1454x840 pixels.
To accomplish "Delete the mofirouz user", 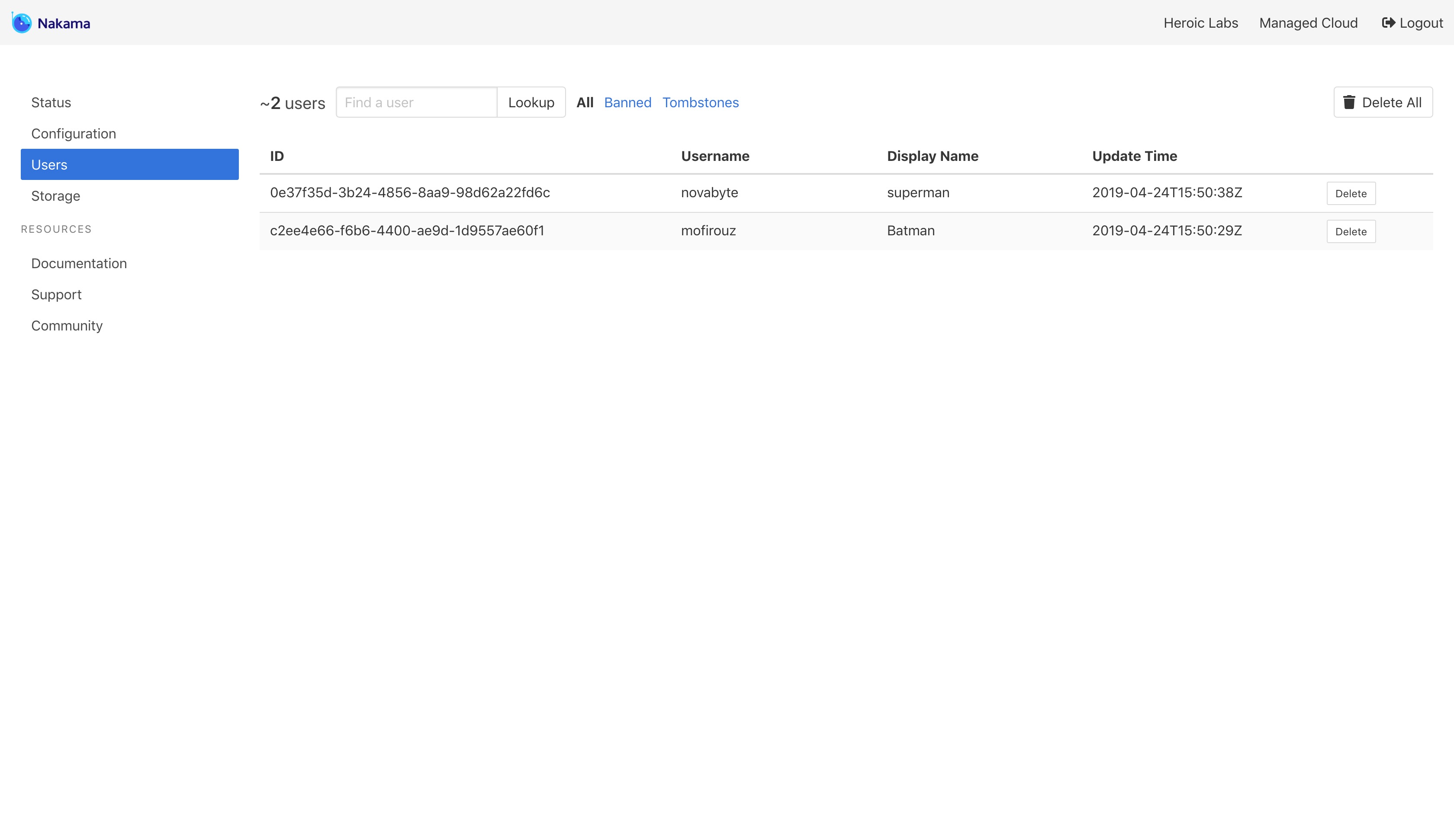I will coord(1350,232).
